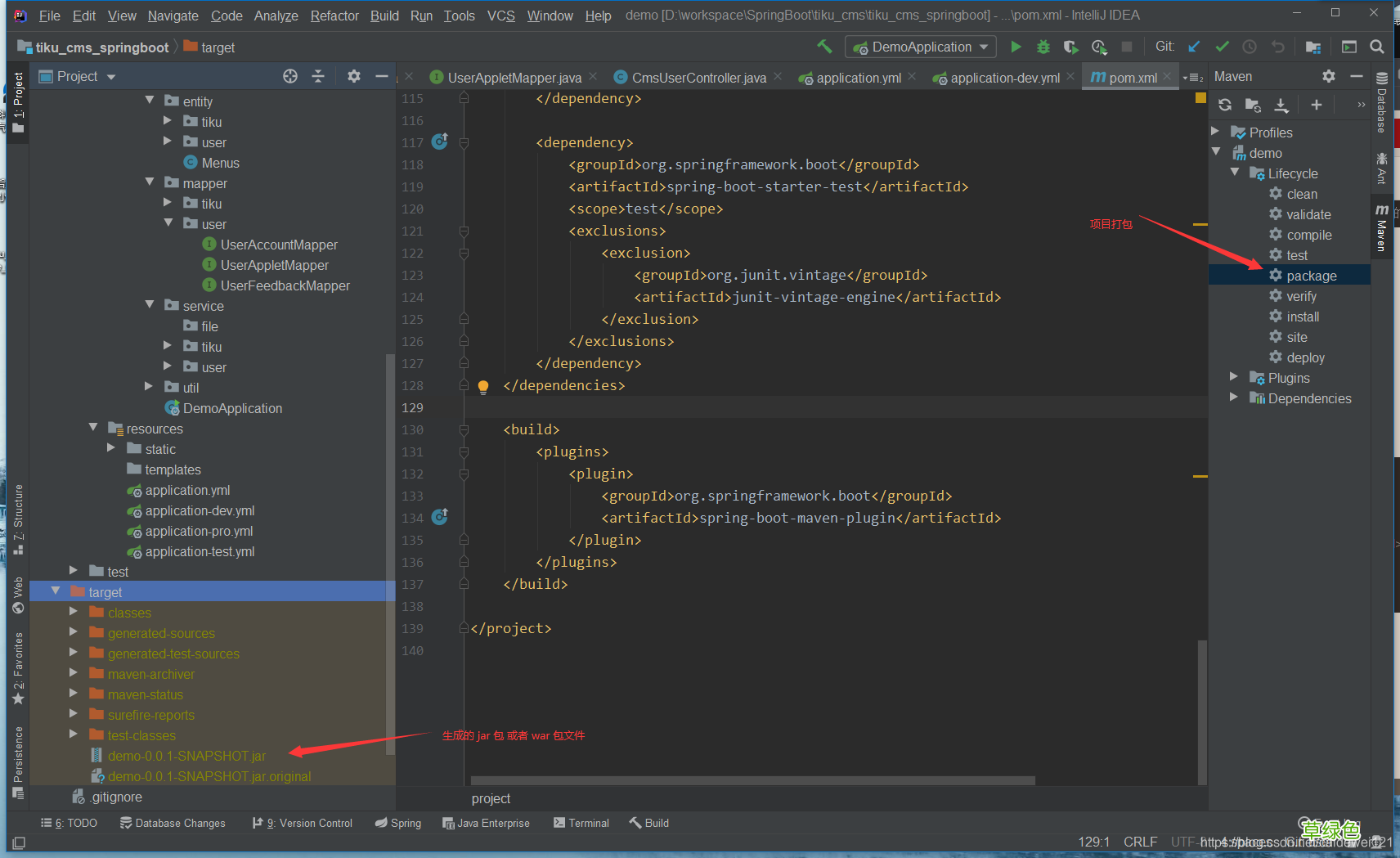Image resolution: width=1400 pixels, height=858 pixels.
Task: Show Git history clock icon
Action: (x=1250, y=47)
